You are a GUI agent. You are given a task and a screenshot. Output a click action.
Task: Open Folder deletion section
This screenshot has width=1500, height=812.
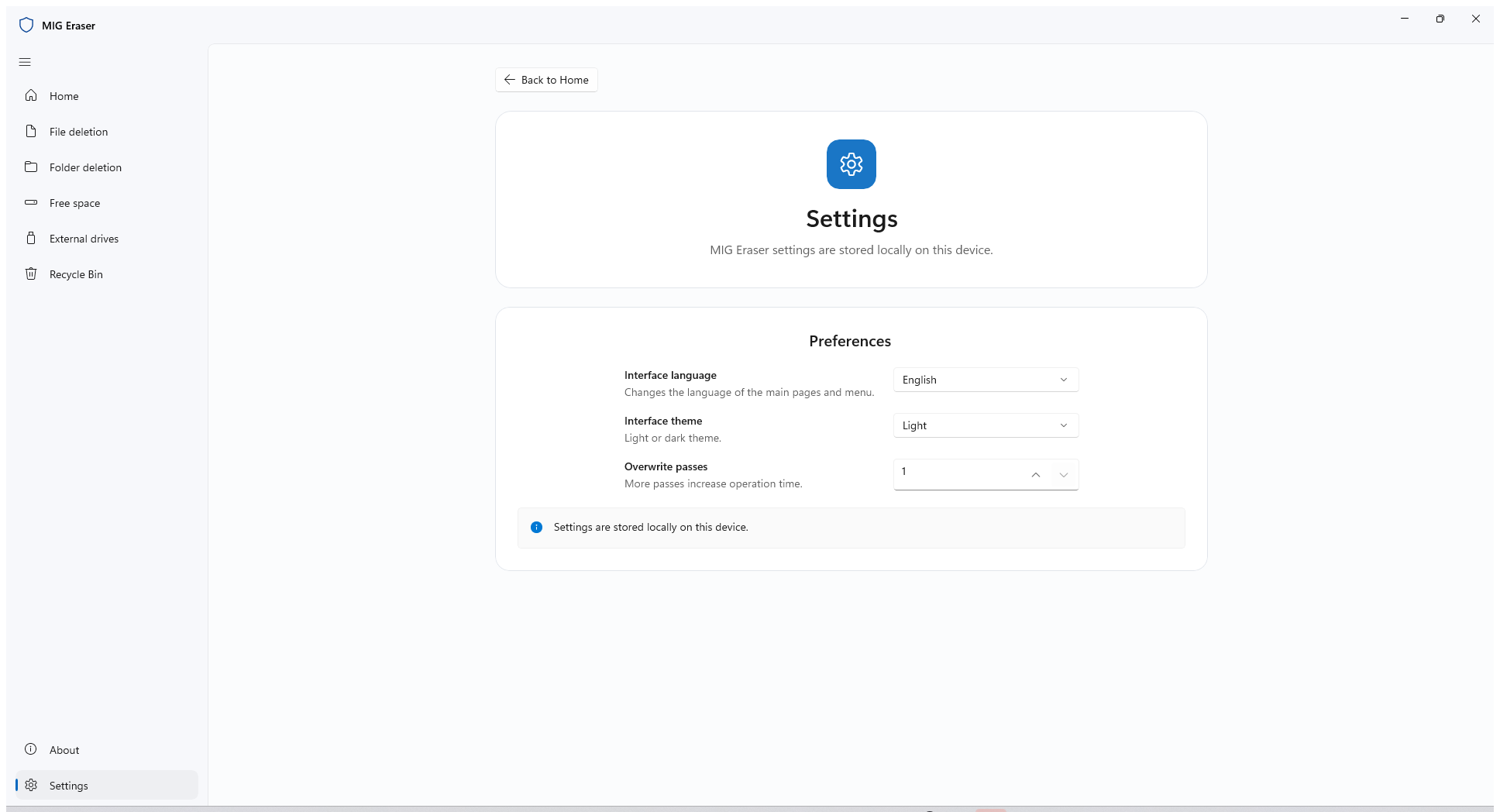click(x=107, y=167)
